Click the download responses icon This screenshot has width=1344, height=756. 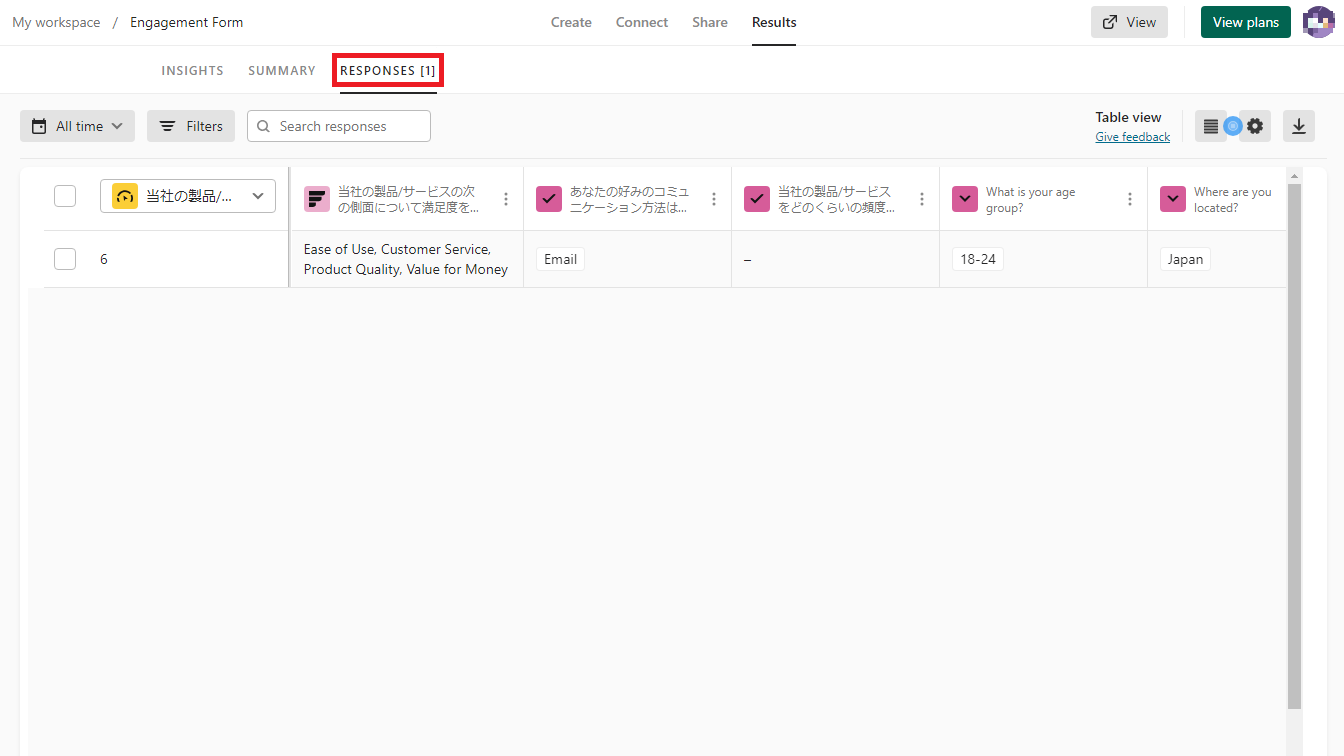click(x=1298, y=126)
